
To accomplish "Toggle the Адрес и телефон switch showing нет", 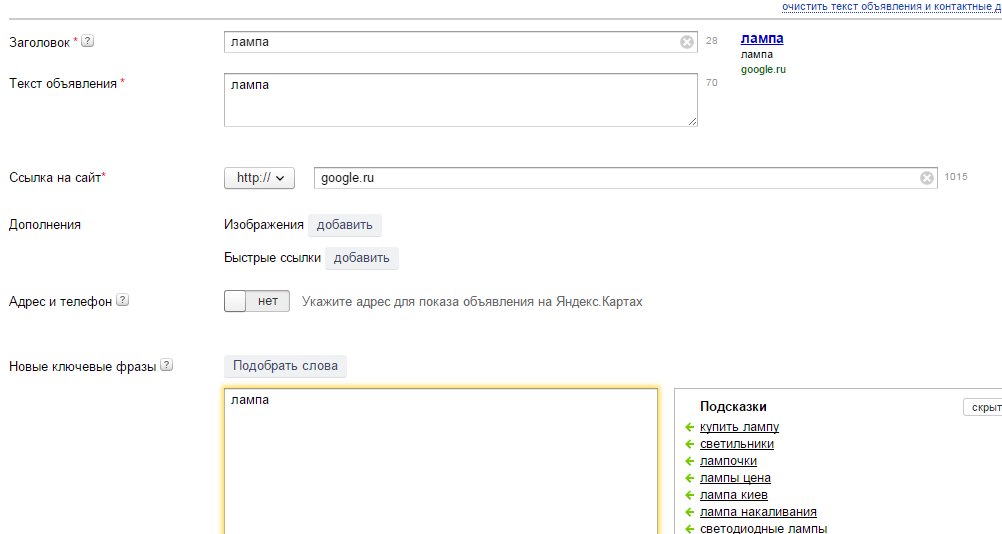I will [x=257, y=301].
